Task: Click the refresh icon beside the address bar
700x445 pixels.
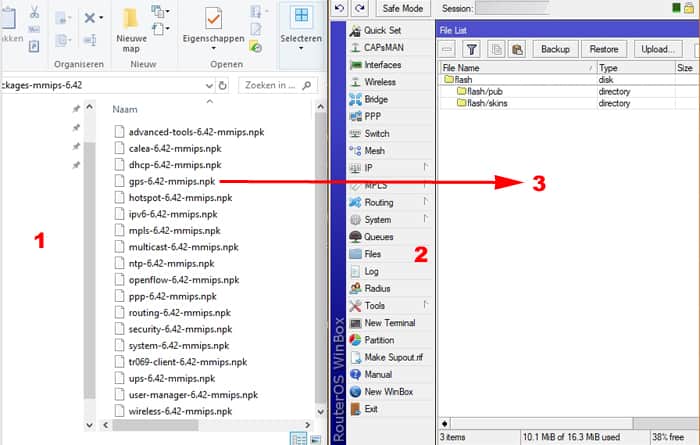Action: pos(222,85)
